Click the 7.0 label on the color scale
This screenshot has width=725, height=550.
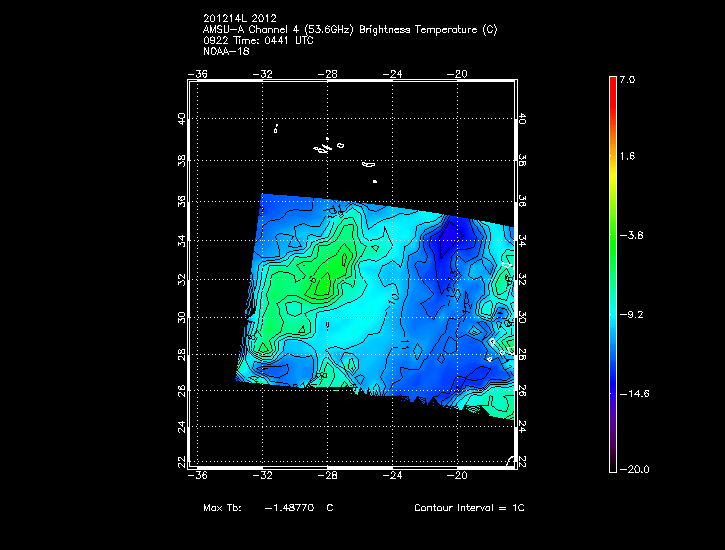click(626, 79)
